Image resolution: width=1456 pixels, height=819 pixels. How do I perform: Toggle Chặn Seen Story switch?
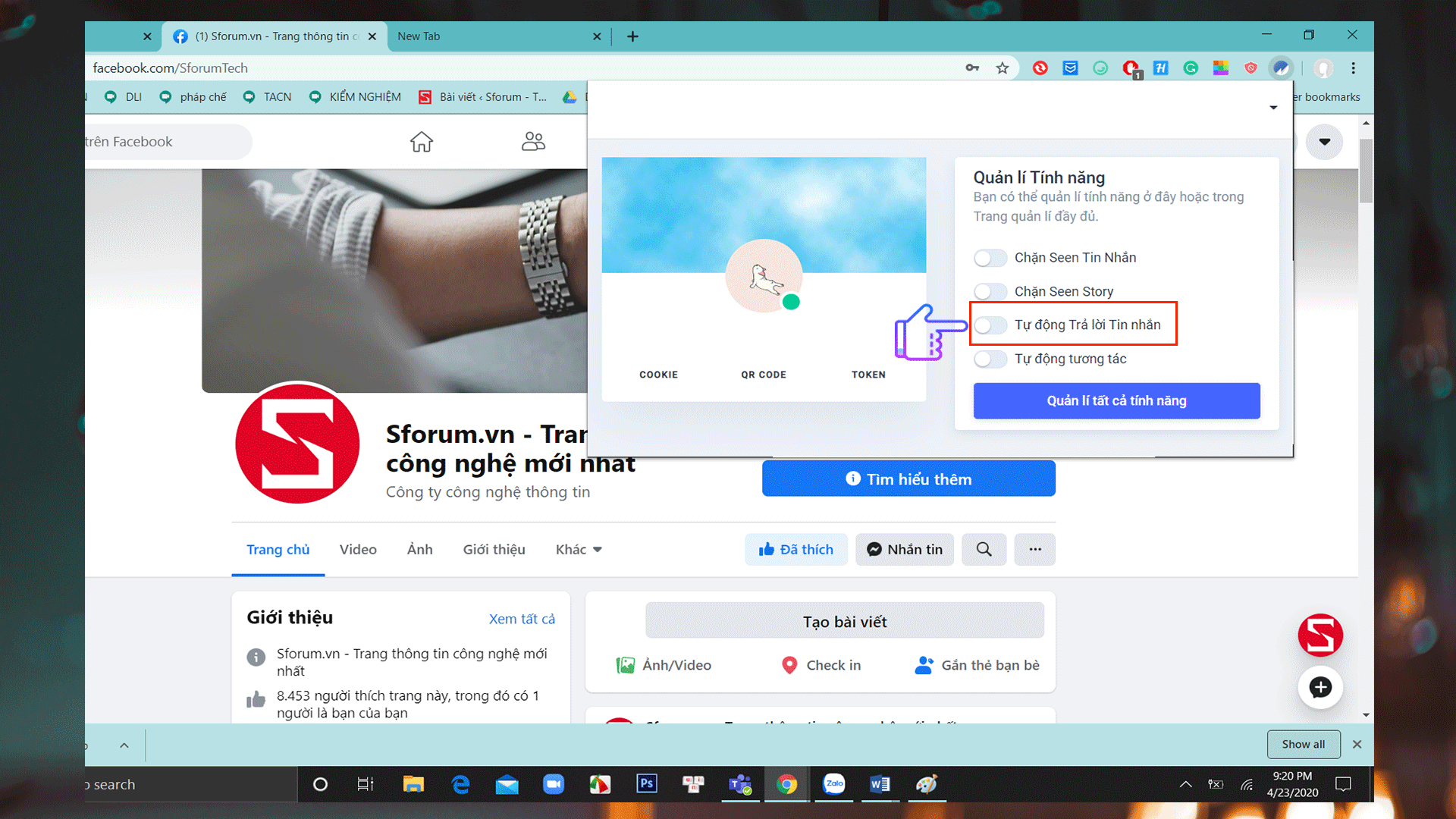pyautogui.click(x=990, y=290)
